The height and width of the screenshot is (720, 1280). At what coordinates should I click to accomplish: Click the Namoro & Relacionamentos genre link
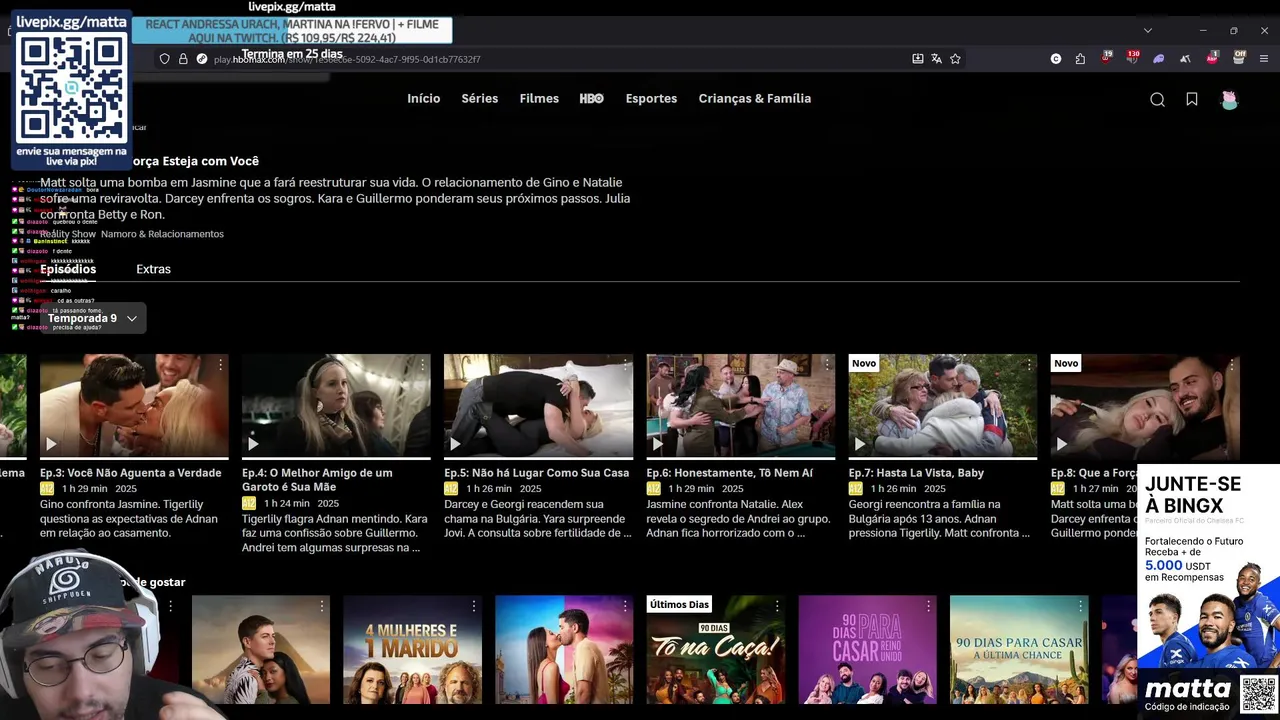click(162, 234)
